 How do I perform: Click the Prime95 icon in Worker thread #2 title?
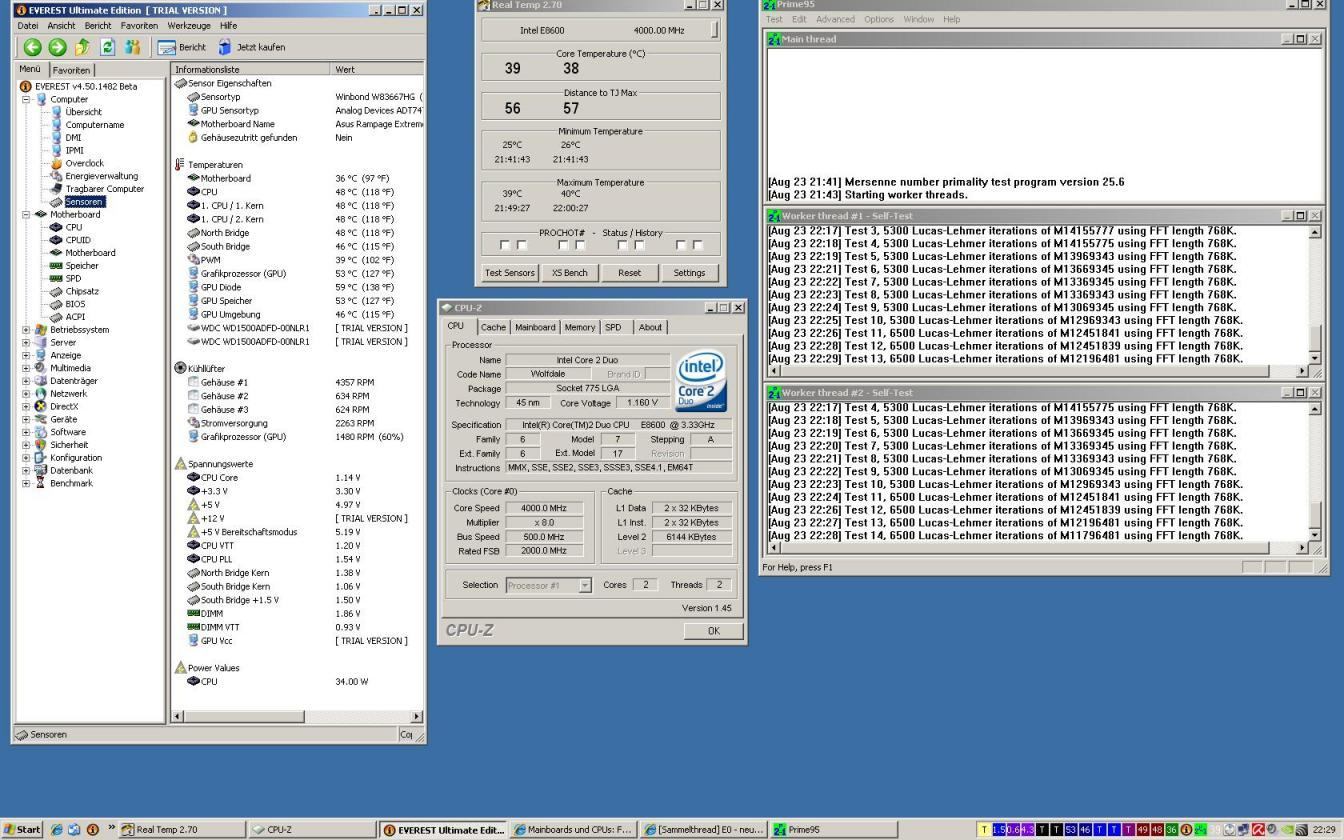pyautogui.click(x=774, y=393)
